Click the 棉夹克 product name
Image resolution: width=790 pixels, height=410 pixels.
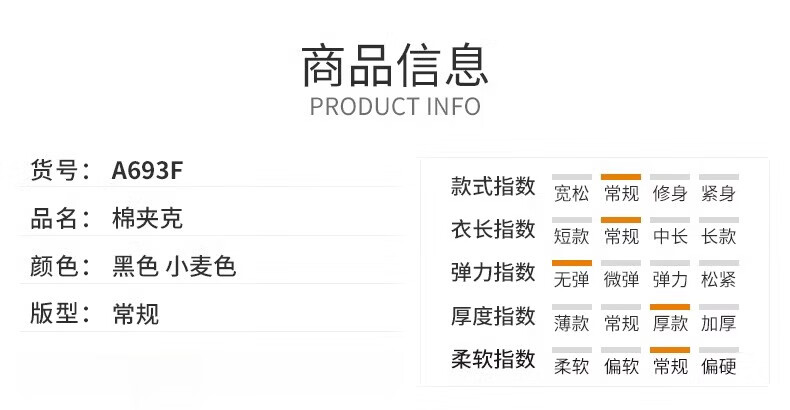click(147, 218)
